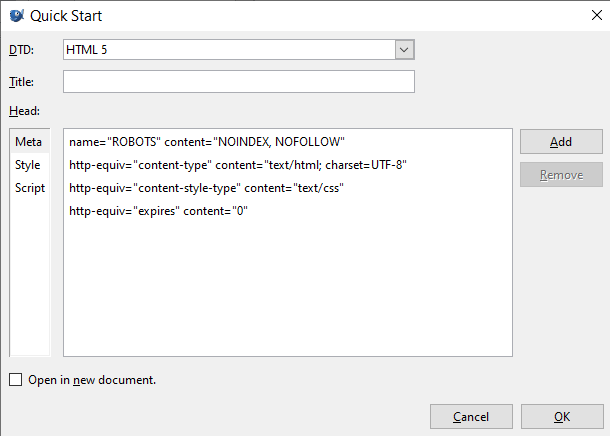Select the ROBOTS NOINDEX, NOFOLLOW meta entry
This screenshot has width=610, height=436.
point(207,142)
